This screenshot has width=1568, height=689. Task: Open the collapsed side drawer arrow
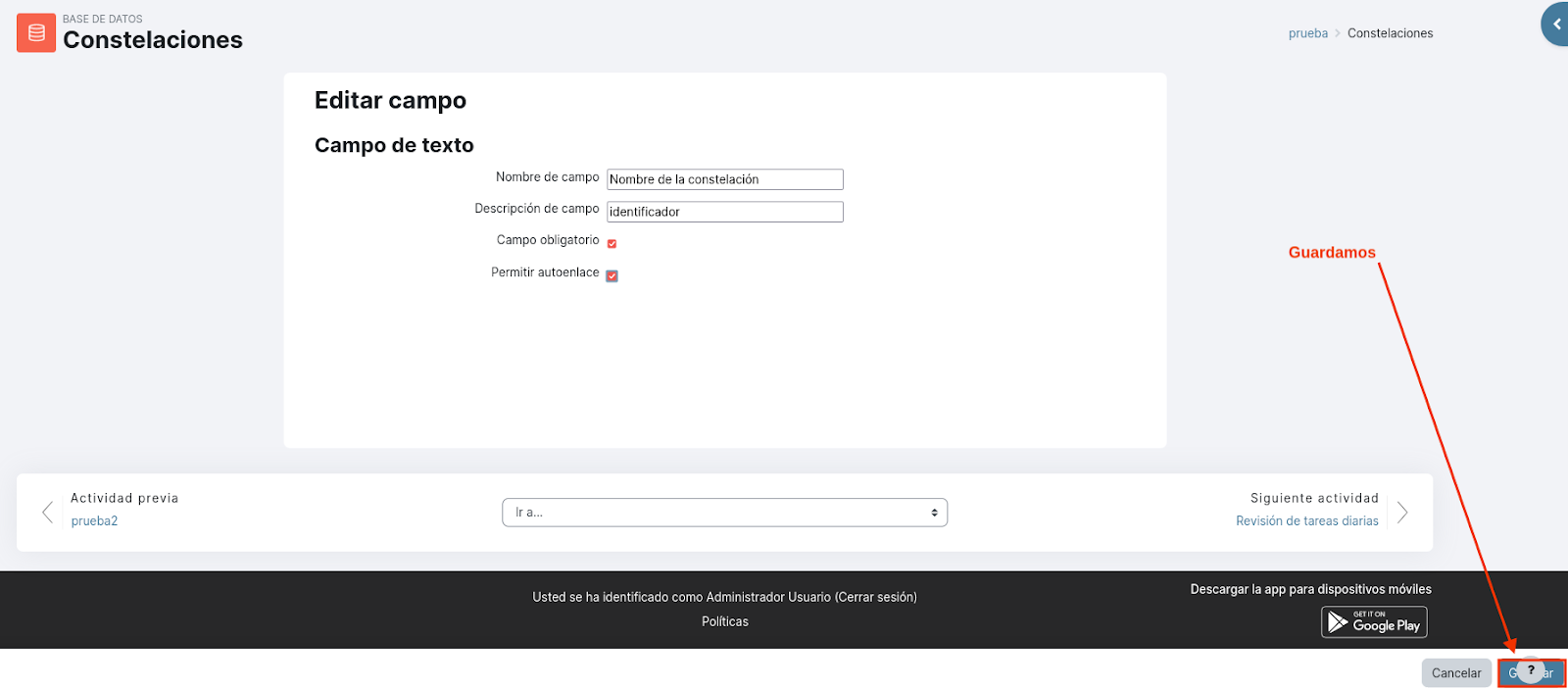pyautogui.click(x=1555, y=25)
